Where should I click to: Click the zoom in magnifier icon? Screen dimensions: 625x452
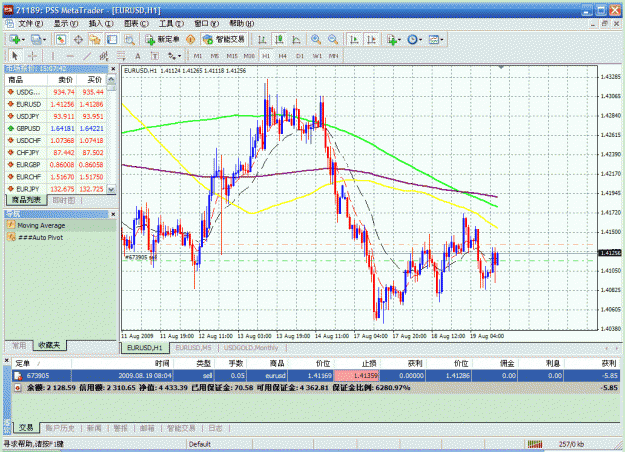pos(316,39)
